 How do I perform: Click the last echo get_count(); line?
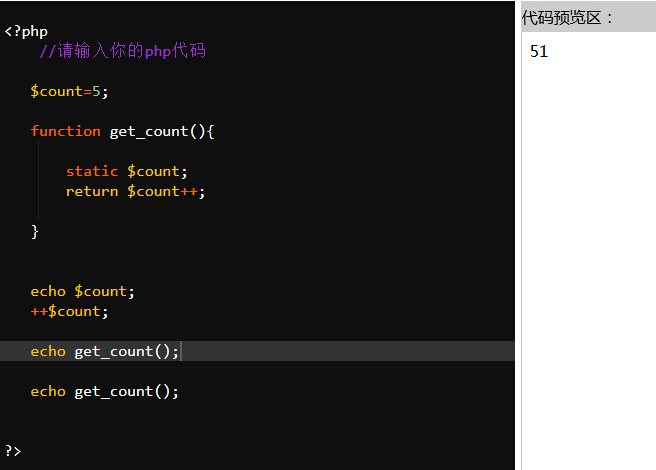[104, 391]
